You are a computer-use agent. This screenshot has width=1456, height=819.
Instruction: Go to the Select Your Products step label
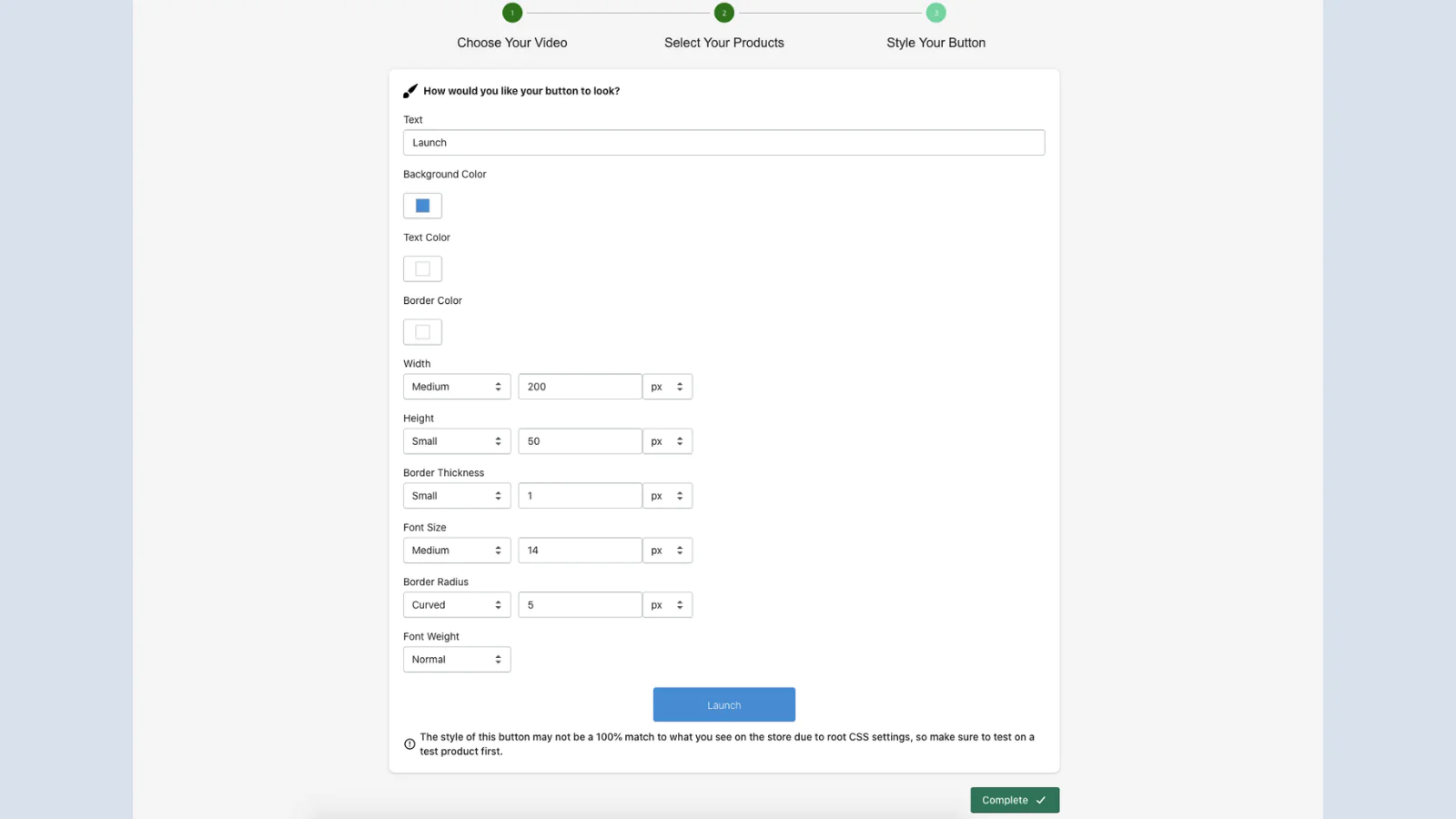[x=723, y=43]
